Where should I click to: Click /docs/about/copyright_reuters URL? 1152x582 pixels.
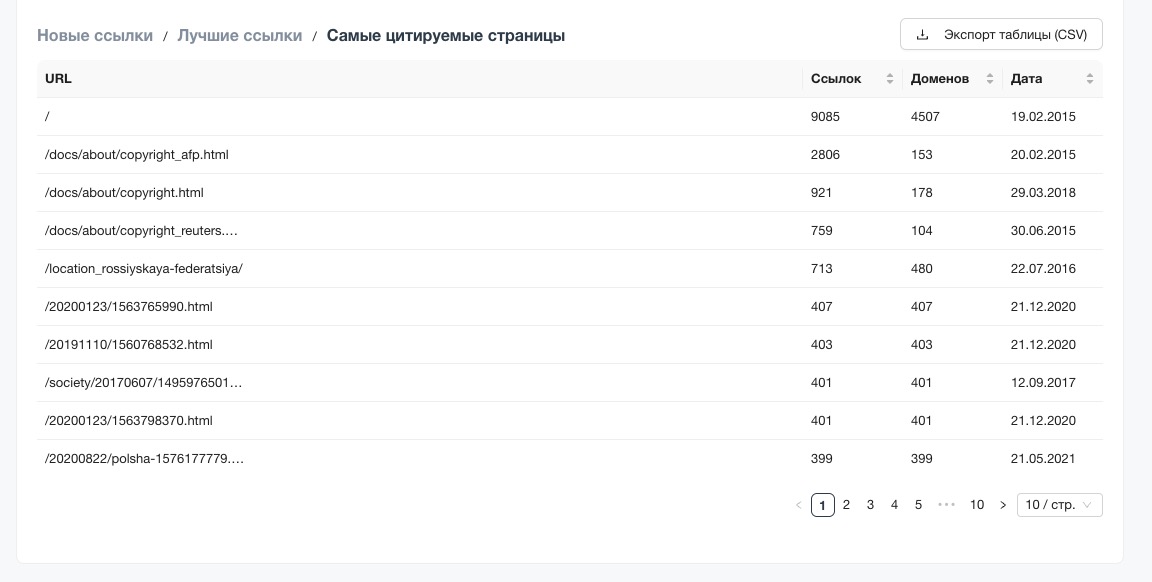click(141, 231)
